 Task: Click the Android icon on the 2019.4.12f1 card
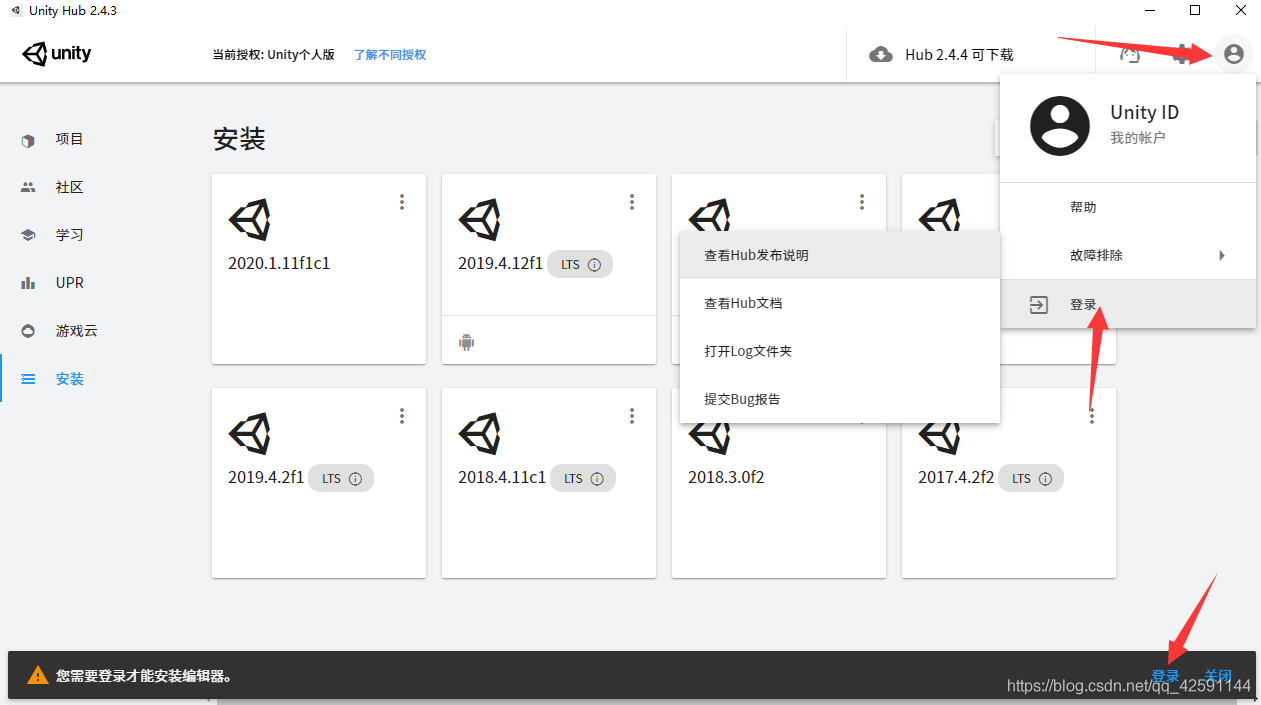pos(466,342)
